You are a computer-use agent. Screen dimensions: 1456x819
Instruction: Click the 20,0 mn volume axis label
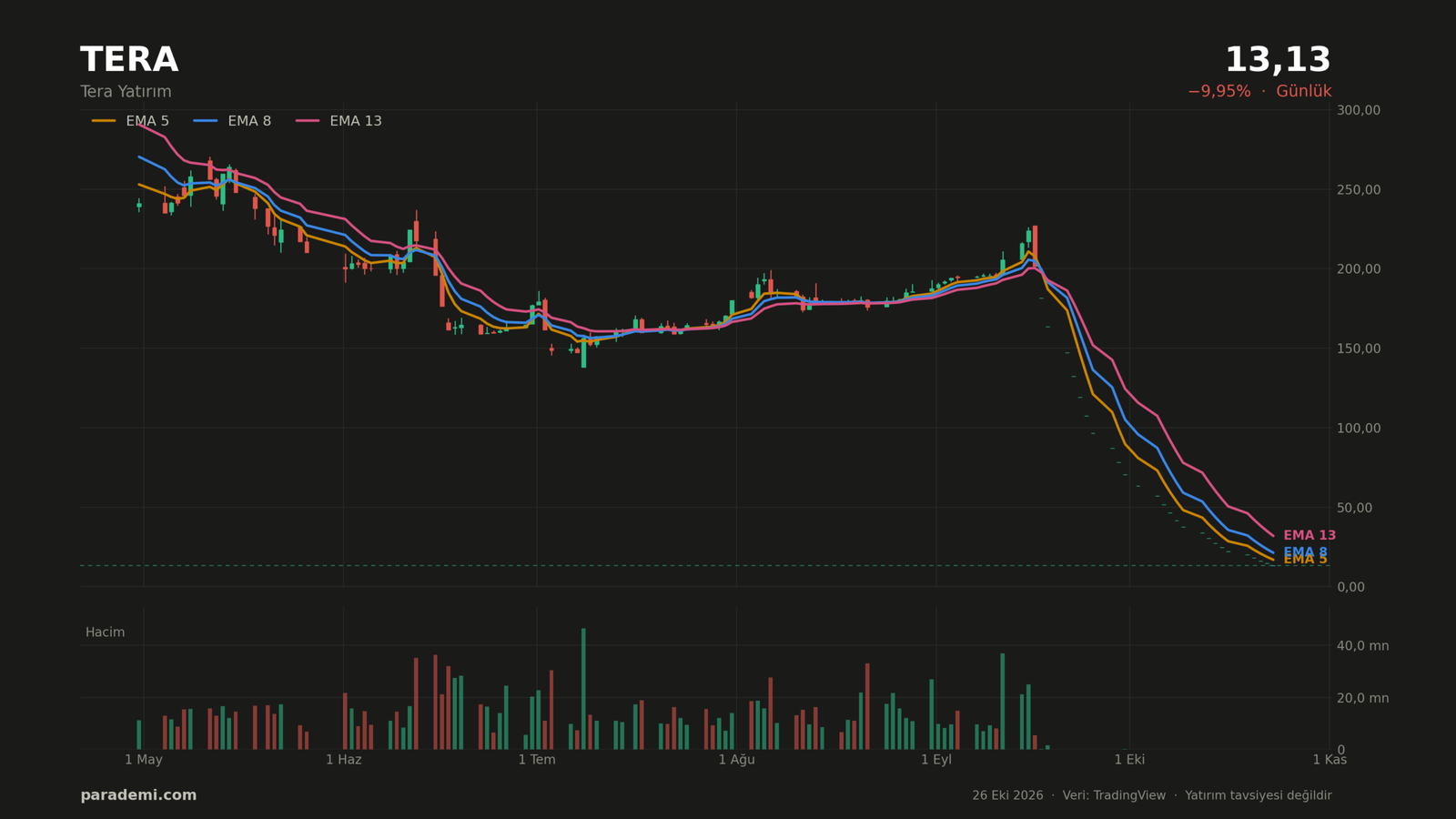click(x=1362, y=698)
